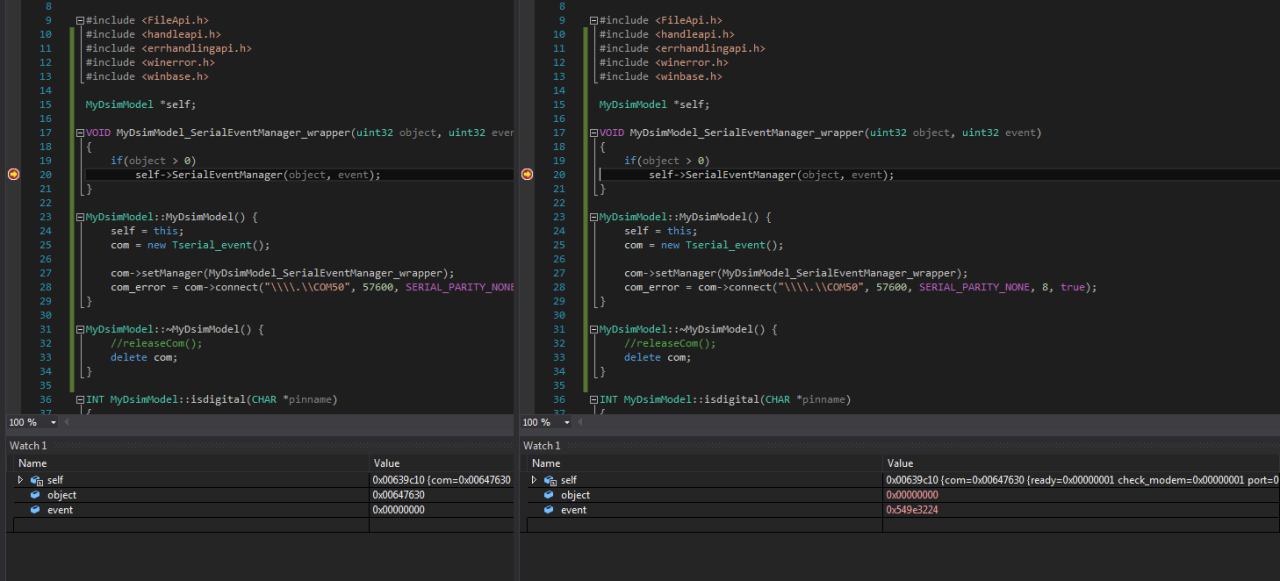This screenshot has height=581, width=1280.
Task: Collapse the #include block in left editor
Action: [80, 20]
